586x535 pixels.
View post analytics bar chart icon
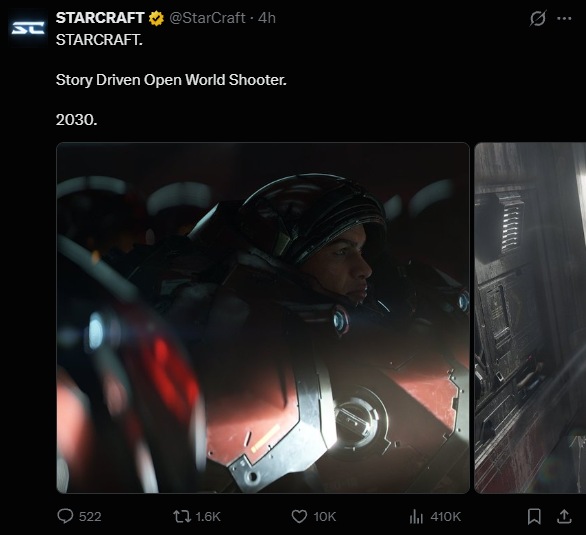(416, 517)
